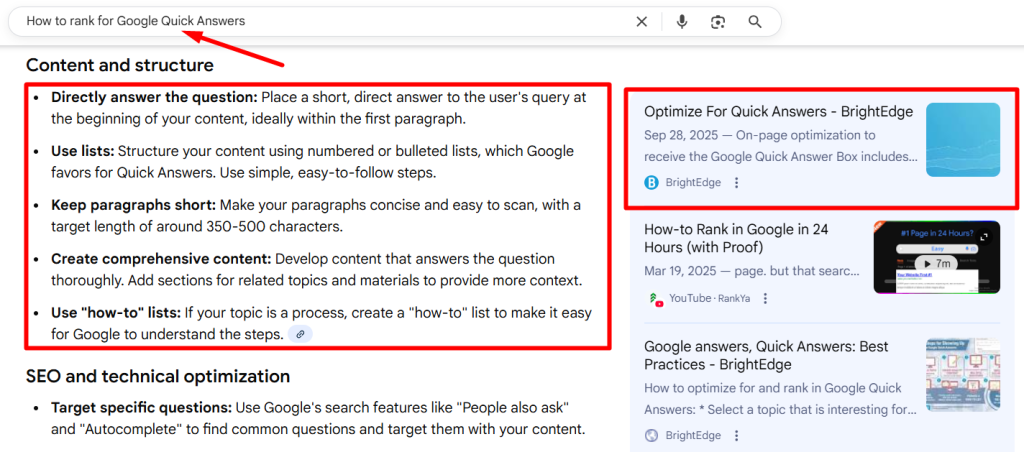Viewport: 1024px width, 452px height.
Task: Clear the search query with the X icon
Action: click(642, 21)
